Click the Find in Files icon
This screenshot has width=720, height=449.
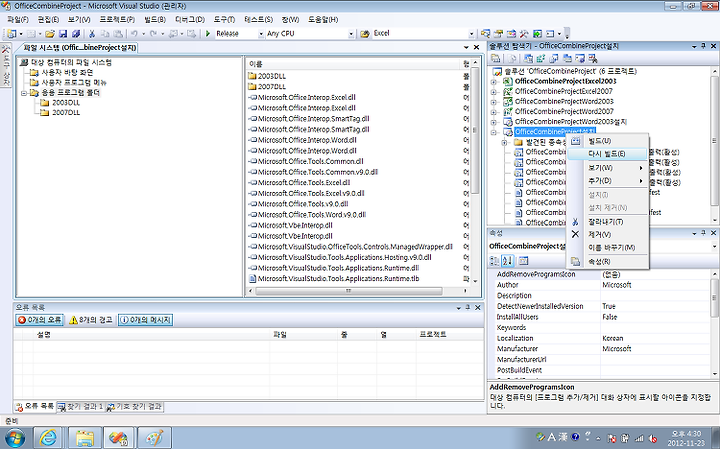point(365,34)
